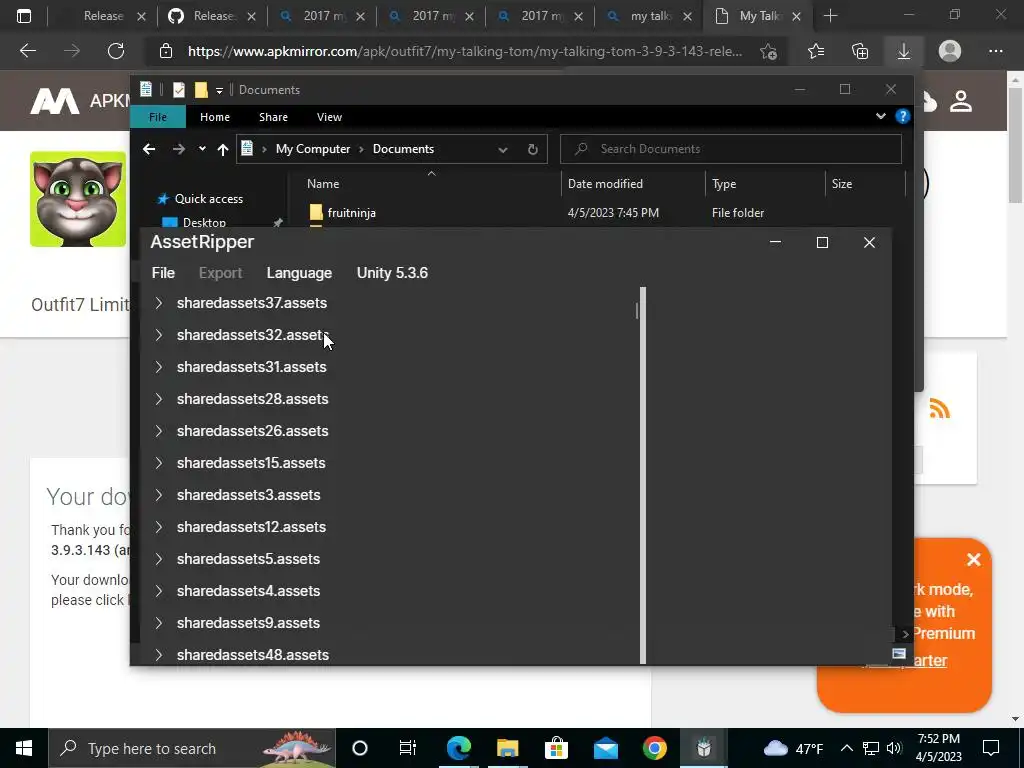Open recent locations dropdown in File Explorer
This screenshot has height=768, width=1024.
point(202,149)
